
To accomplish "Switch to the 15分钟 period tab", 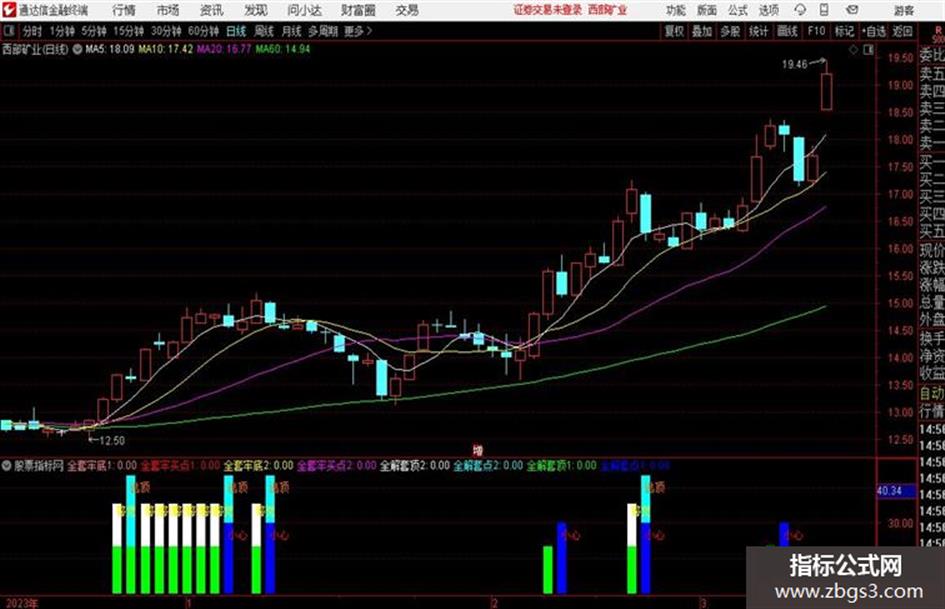I will pyautogui.click(x=128, y=31).
